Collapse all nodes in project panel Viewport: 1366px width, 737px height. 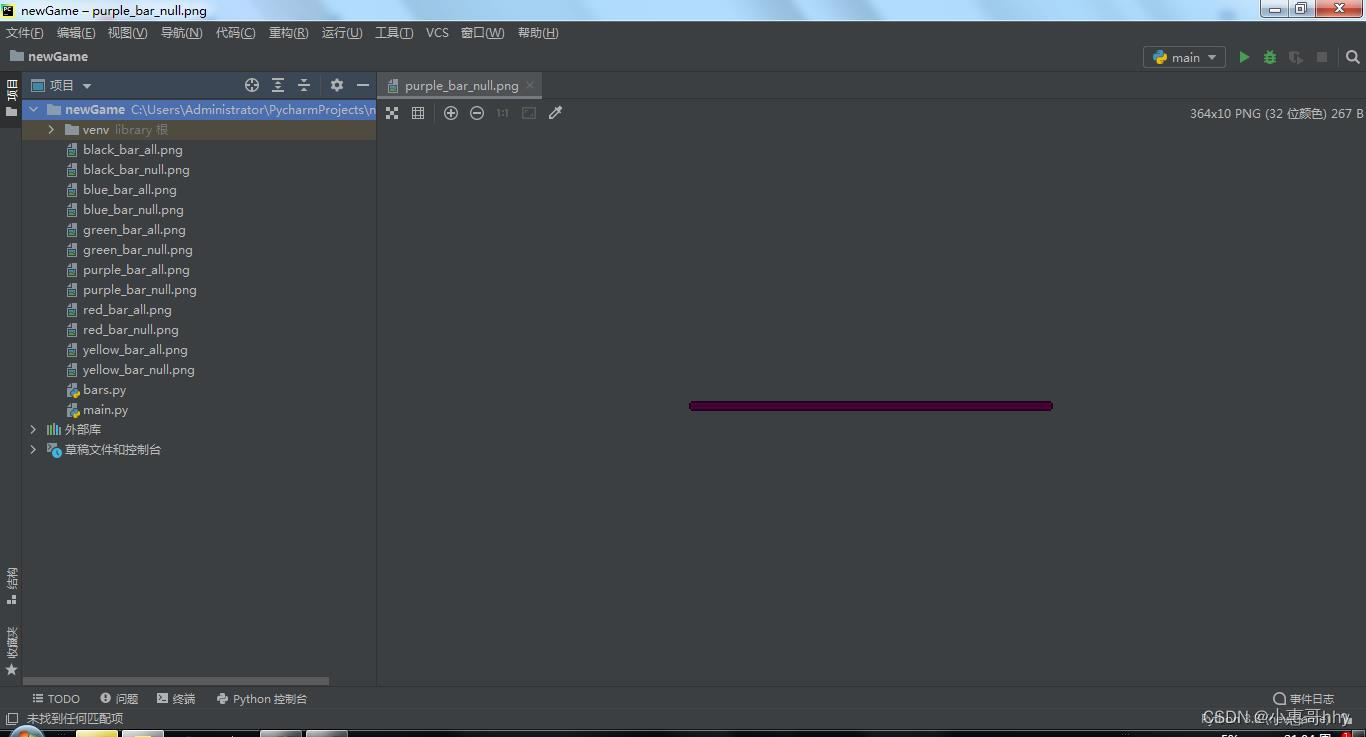coord(304,85)
